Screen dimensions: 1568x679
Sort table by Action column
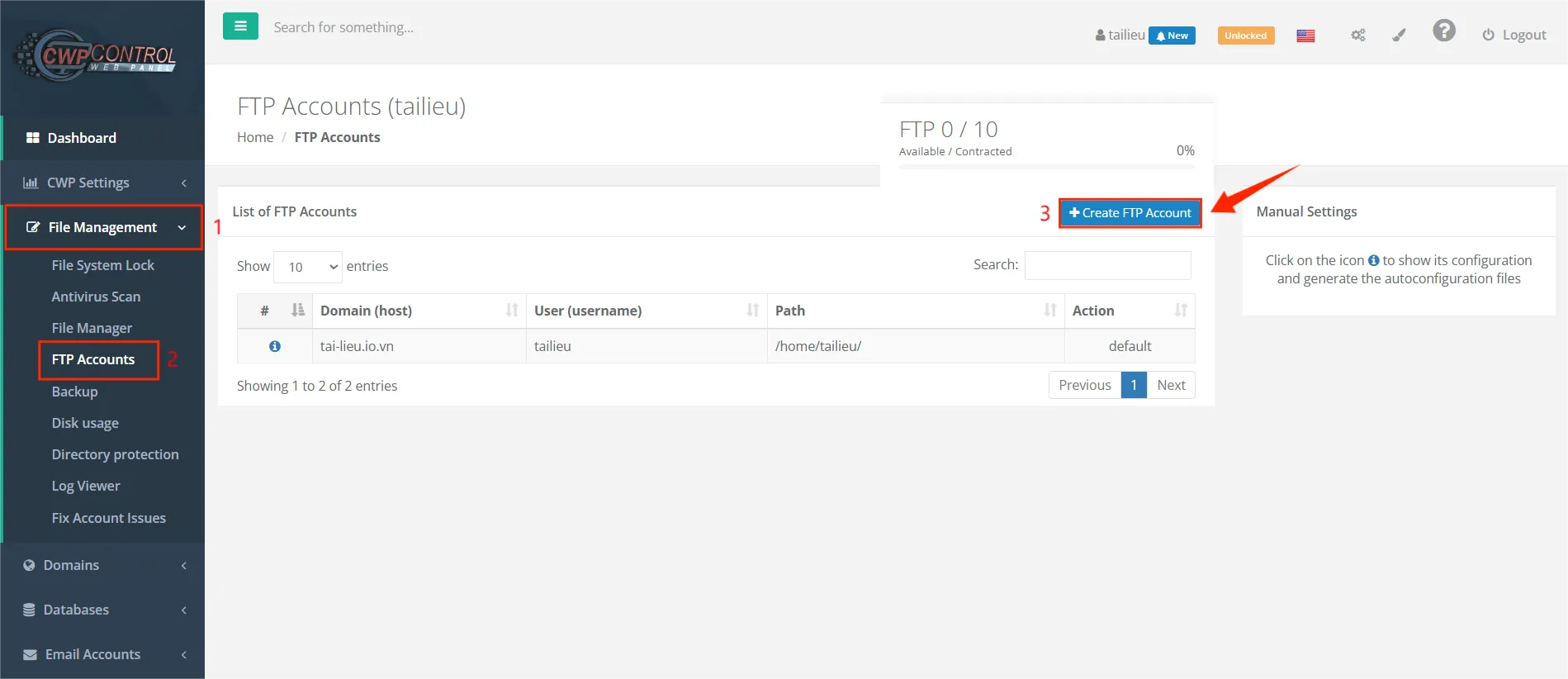coord(1130,311)
